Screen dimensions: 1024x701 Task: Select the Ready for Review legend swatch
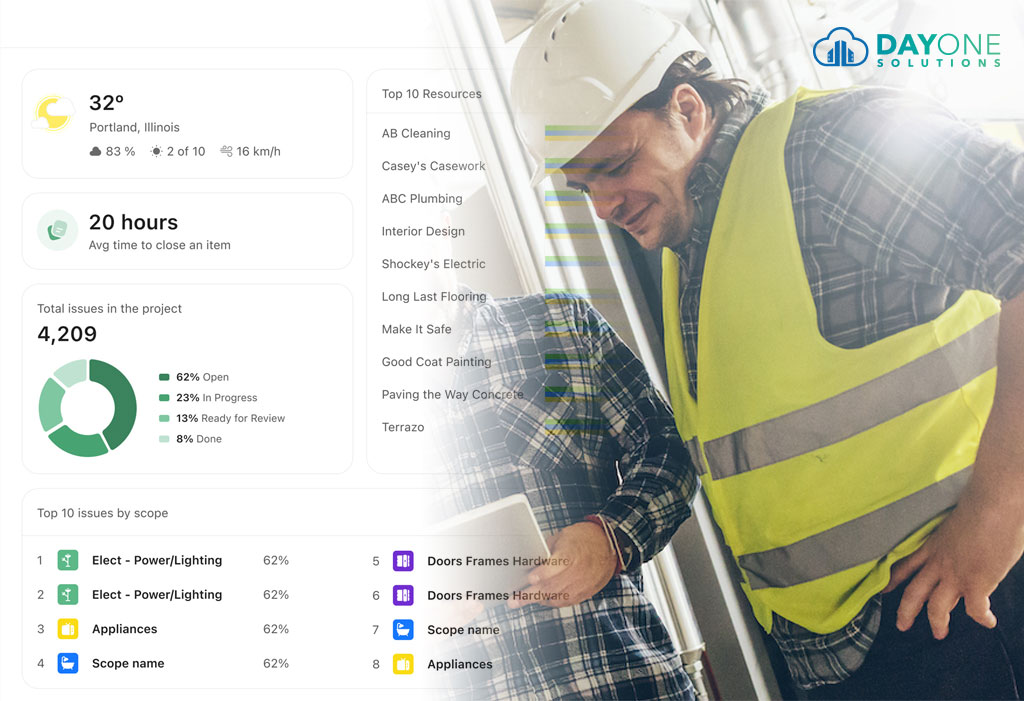[x=164, y=418]
